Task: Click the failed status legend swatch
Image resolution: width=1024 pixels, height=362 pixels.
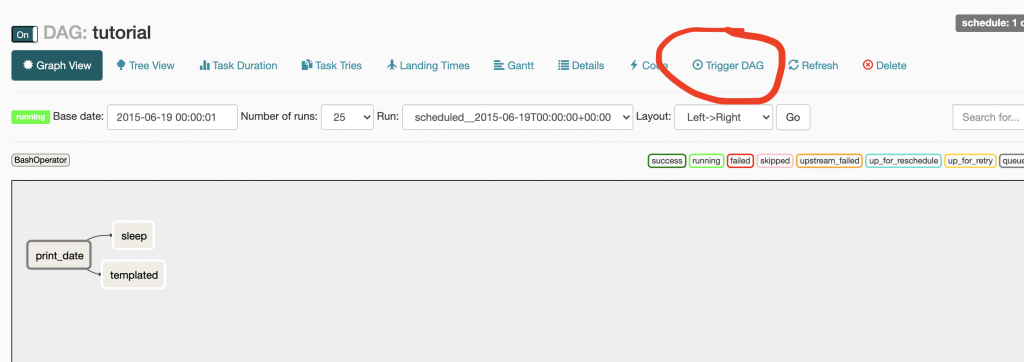Action: coord(740,161)
